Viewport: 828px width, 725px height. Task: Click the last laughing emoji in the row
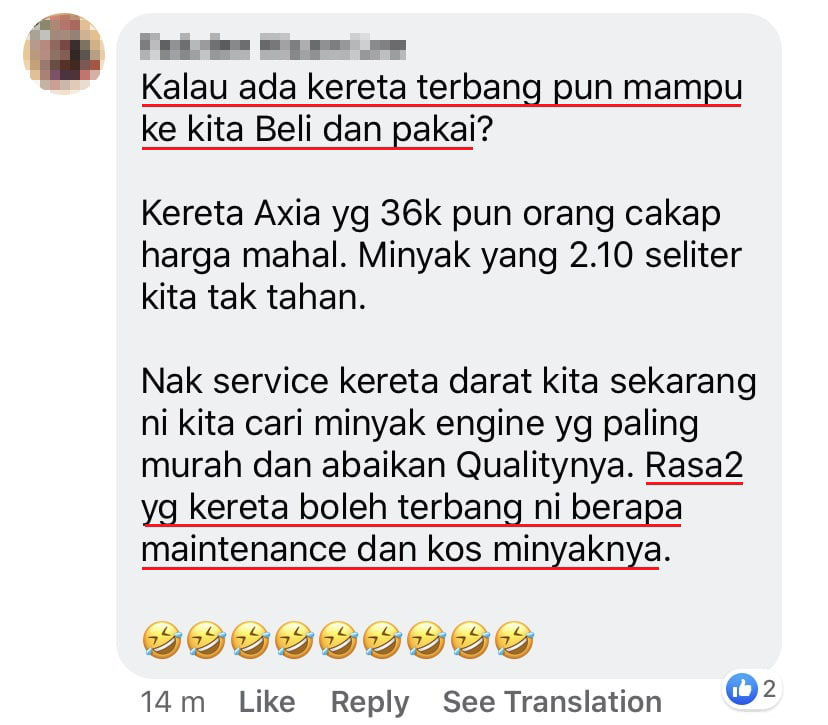tap(514, 640)
